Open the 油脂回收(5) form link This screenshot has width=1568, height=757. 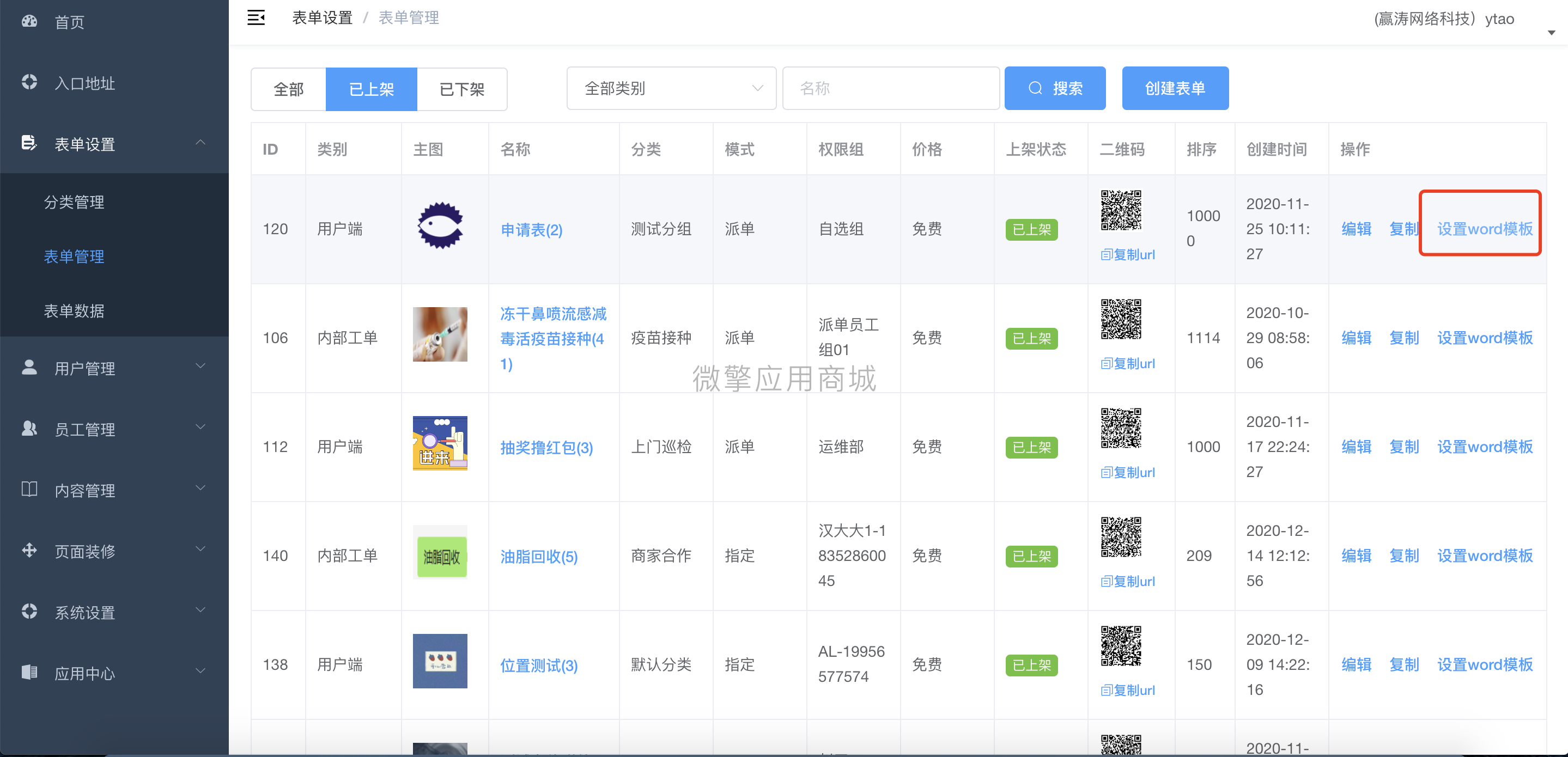[539, 556]
